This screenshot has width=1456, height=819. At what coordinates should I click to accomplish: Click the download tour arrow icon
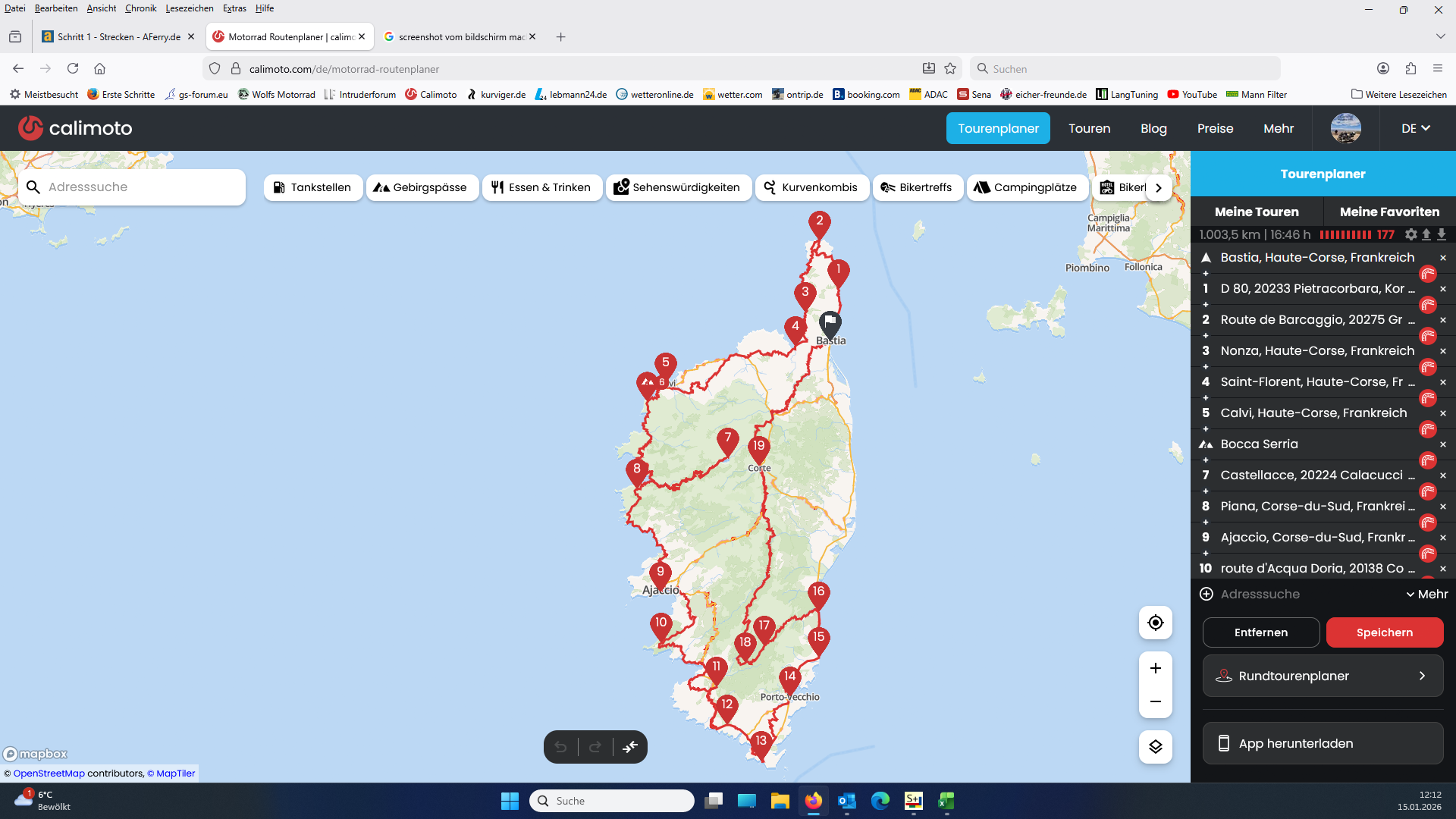tap(1442, 235)
